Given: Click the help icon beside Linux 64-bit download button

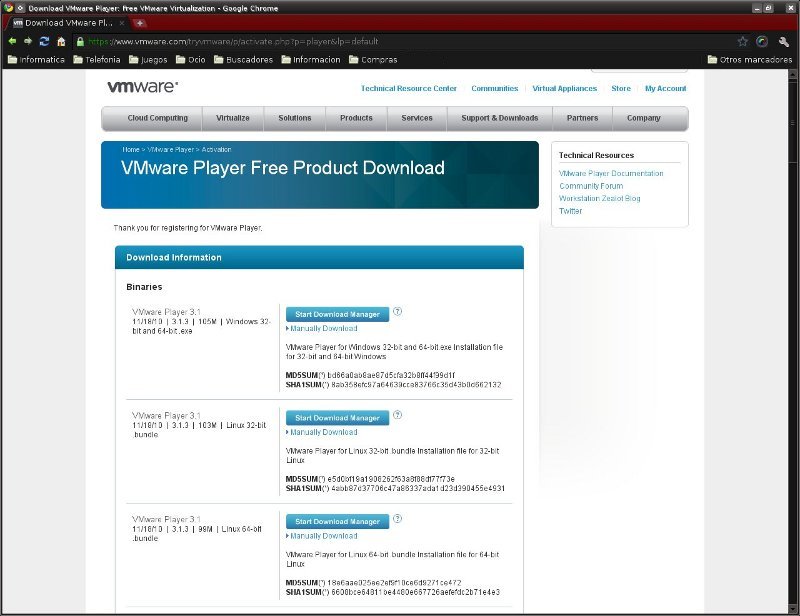Looking at the screenshot, I should (397, 519).
